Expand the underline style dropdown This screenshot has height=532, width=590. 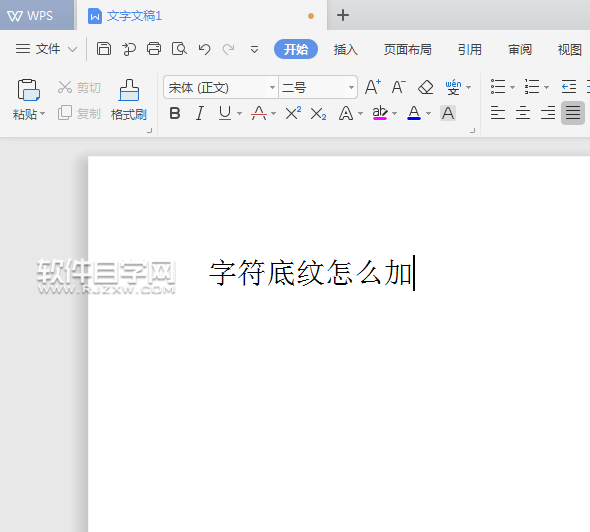(240, 113)
